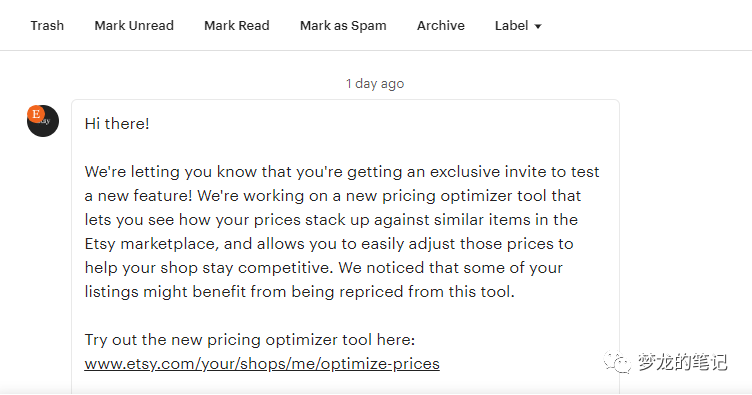
Task: Mark this message as Unread
Action: 134,25
